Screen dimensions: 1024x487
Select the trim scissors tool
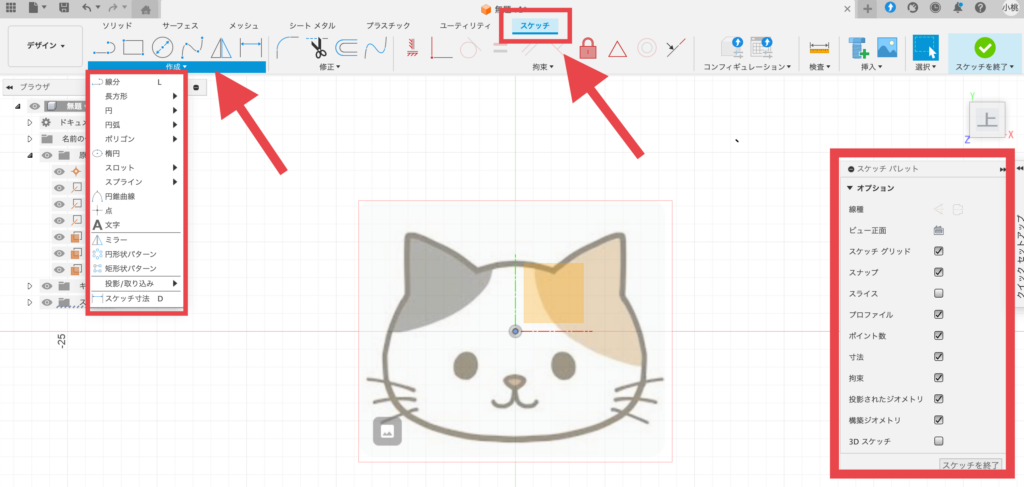click(318, 47)
